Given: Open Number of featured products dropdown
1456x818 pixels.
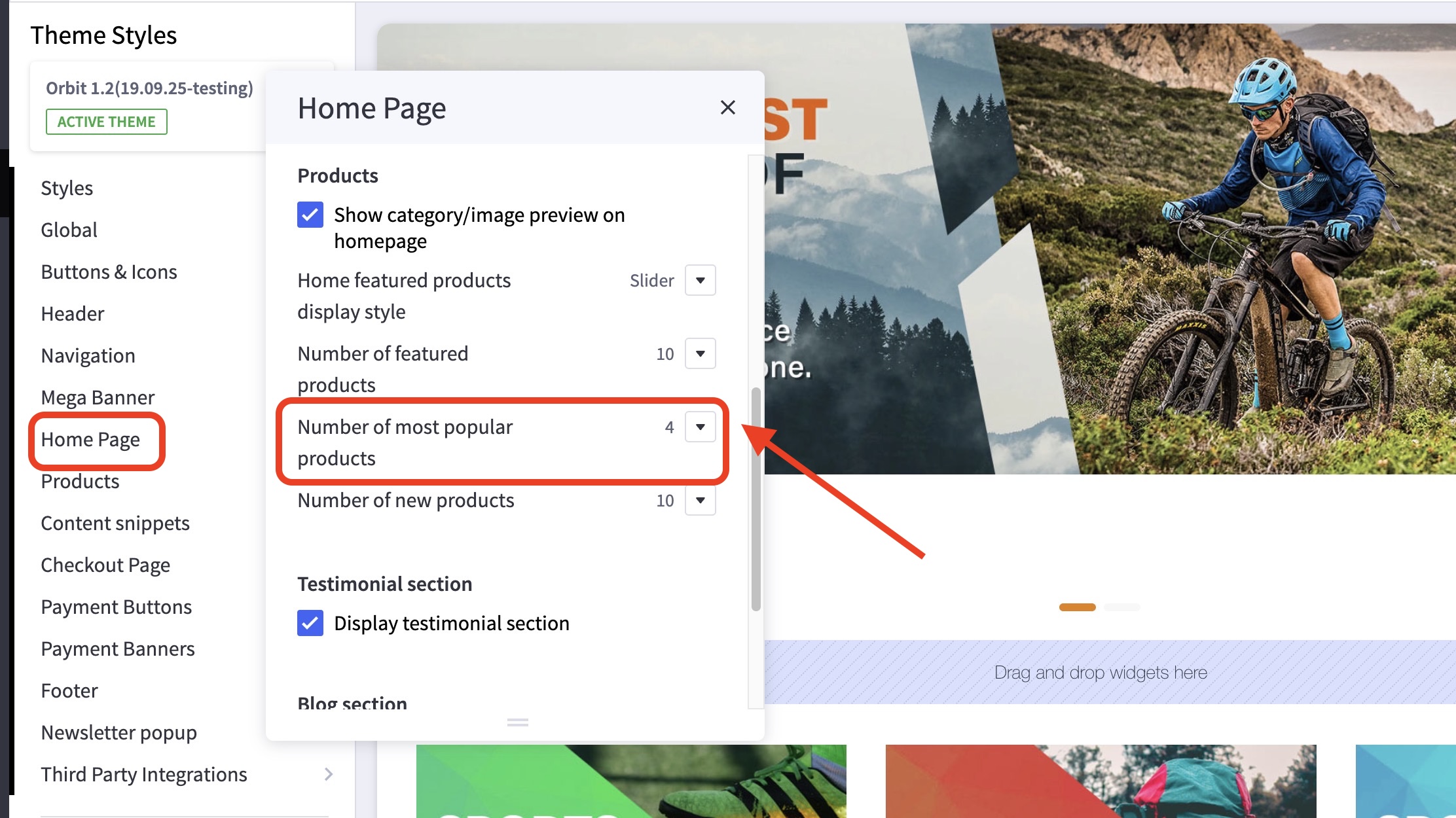Looking at the screenshot, I should 700,353.
